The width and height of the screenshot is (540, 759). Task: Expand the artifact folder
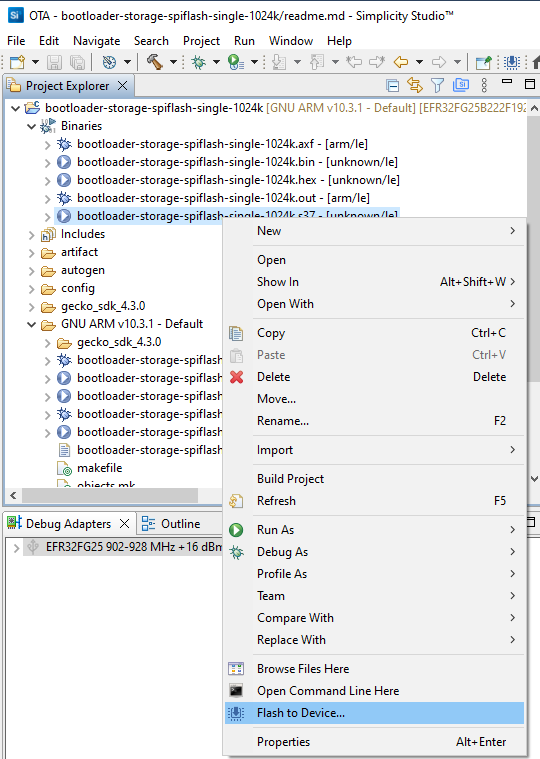tap(31, 253)
